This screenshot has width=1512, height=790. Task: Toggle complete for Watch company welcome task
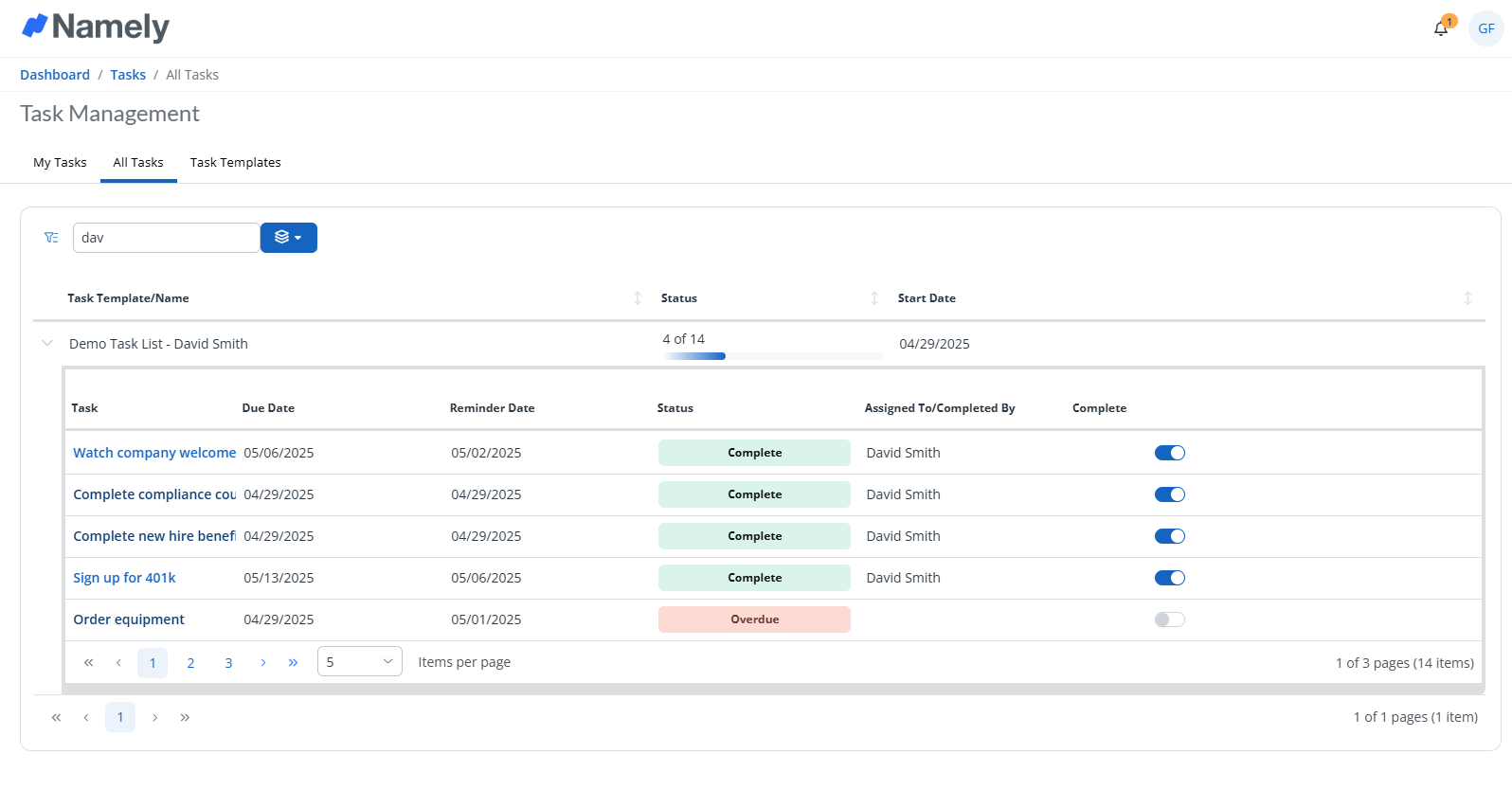[x=1169, y=453]
